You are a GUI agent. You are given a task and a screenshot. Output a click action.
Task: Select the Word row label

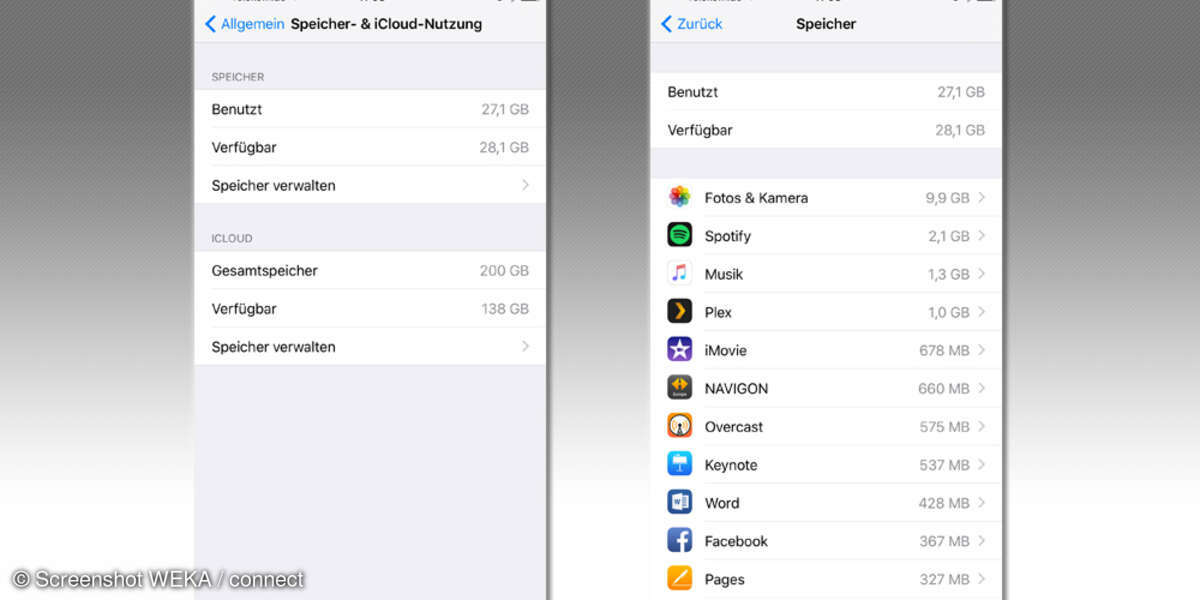coord(722,503)
